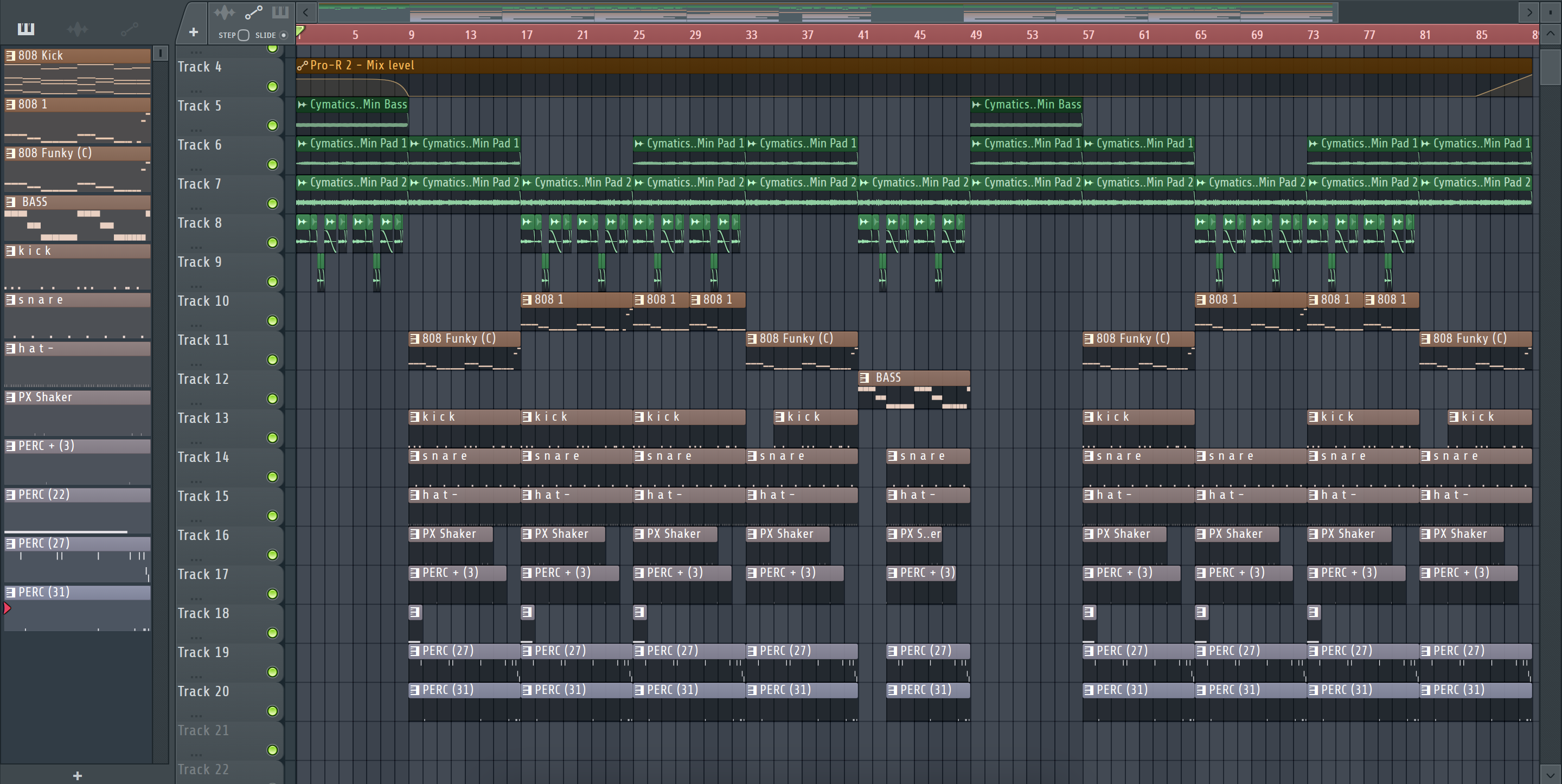Open the first 808 1 clip menu on Track 10

pos(527,299)
